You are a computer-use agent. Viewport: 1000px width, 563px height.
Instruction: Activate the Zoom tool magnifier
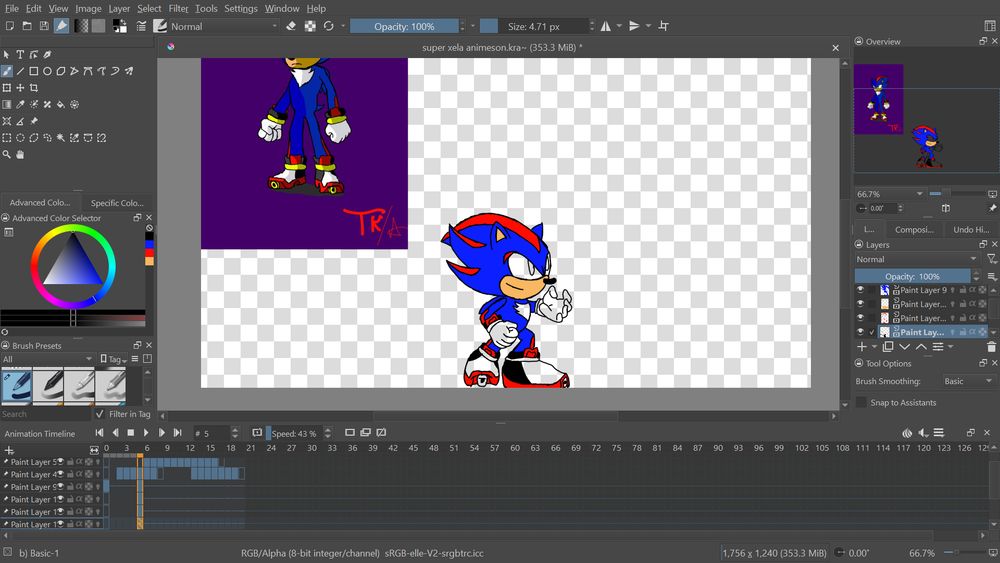(x=7, y=155)
